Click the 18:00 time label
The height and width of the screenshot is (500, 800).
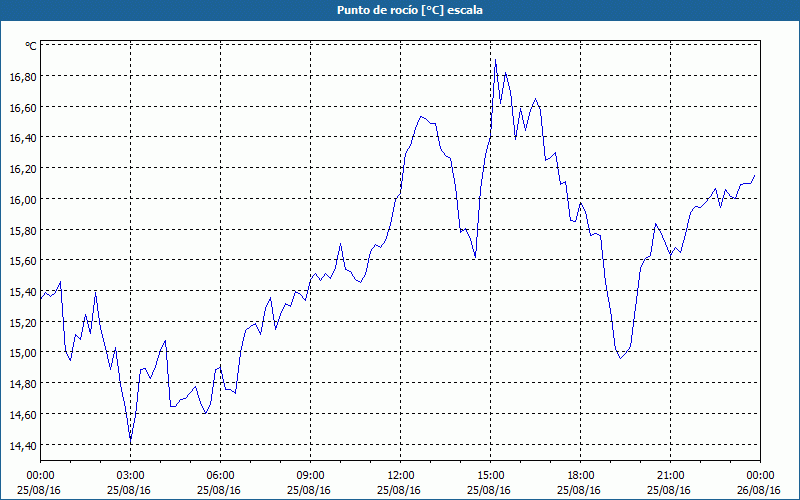point(580,476)
